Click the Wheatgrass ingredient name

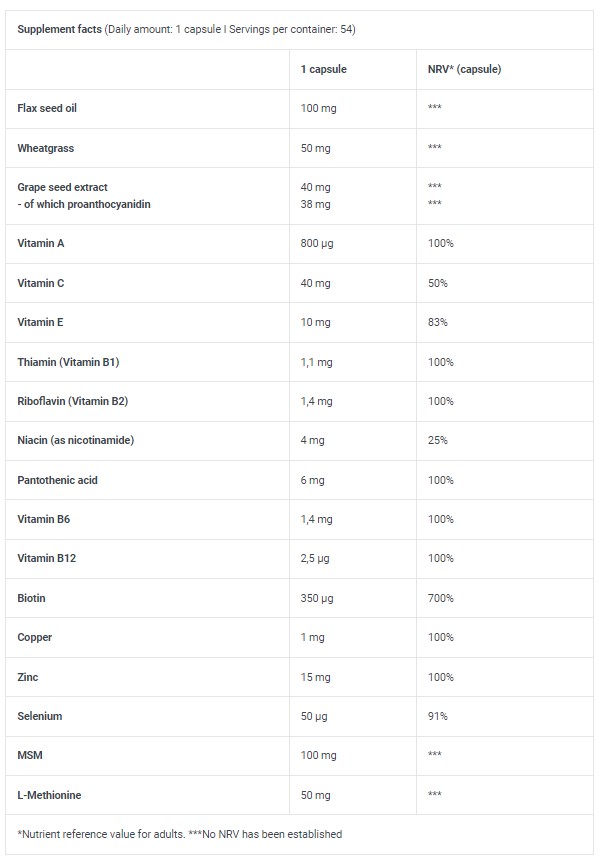(x=46, y=148)
